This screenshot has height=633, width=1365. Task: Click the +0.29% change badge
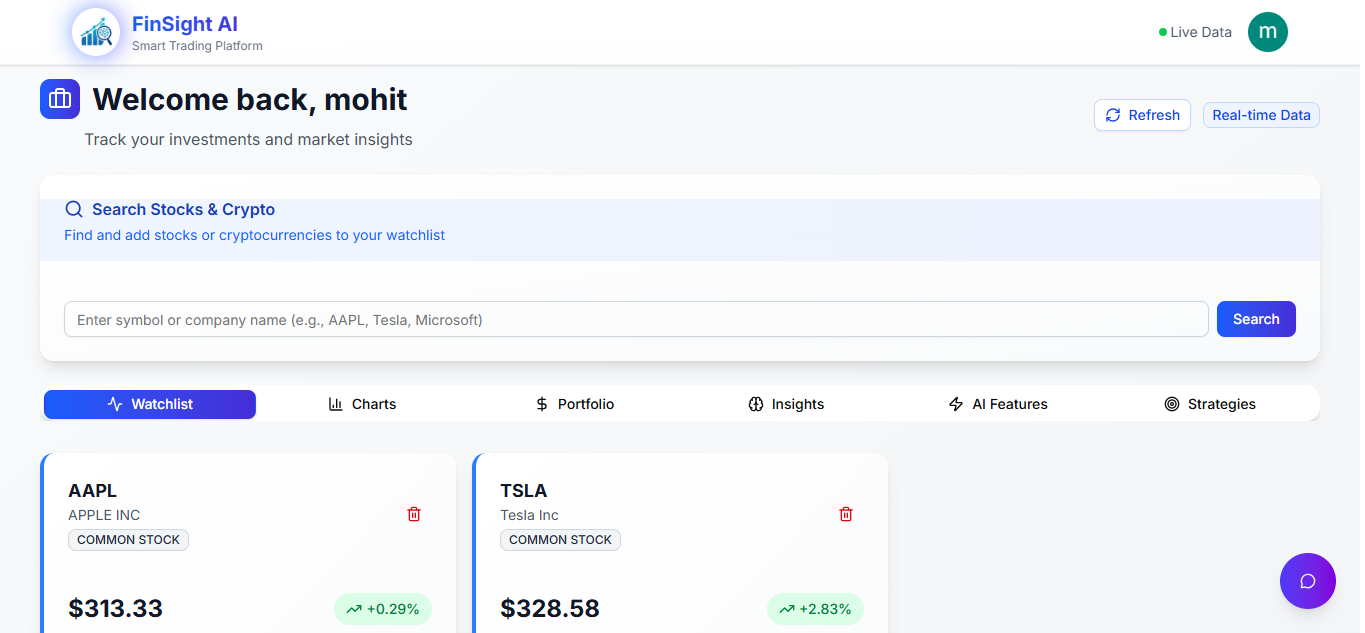tap(383, 609)
